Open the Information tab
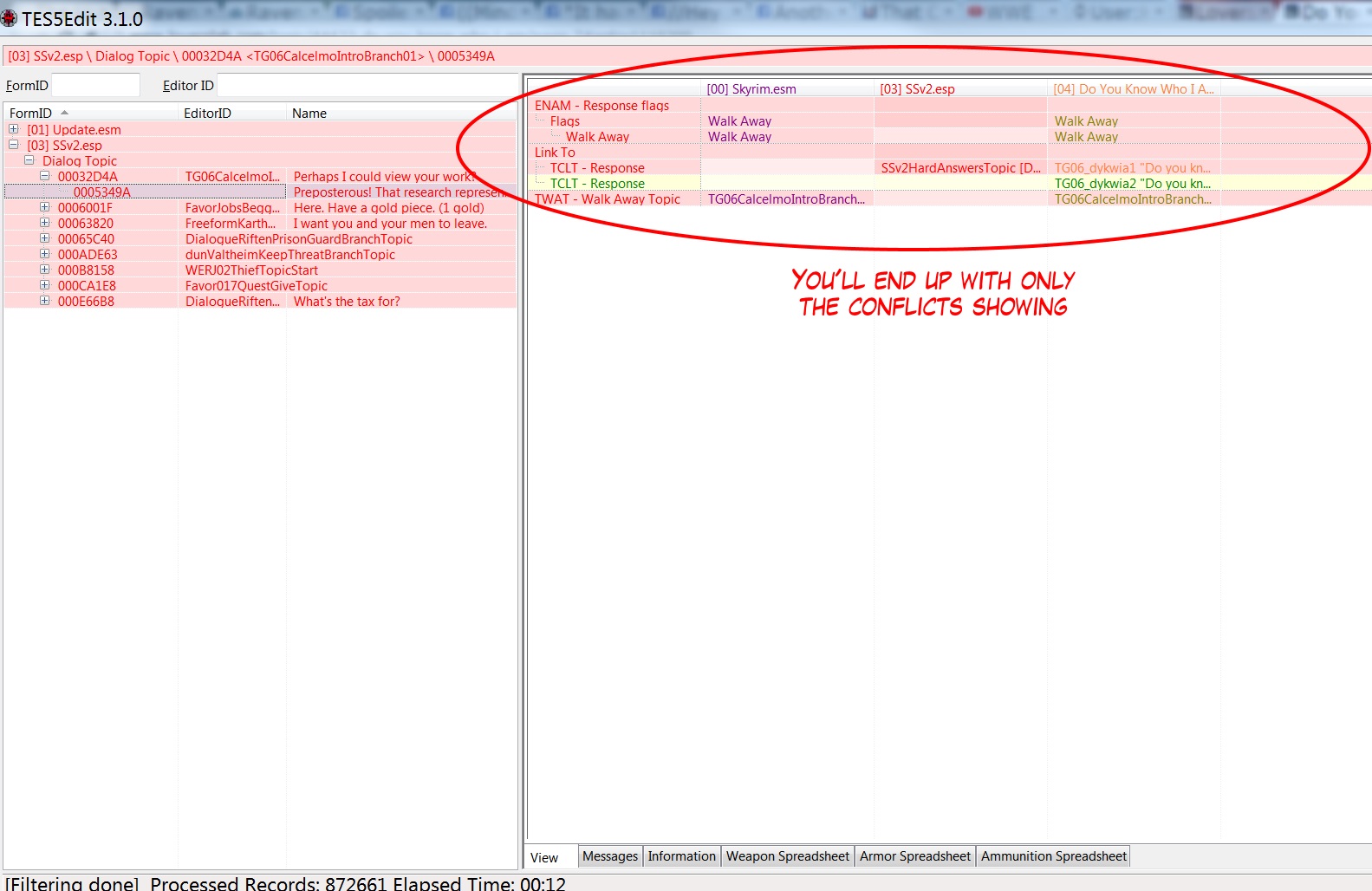 [681, 856]
